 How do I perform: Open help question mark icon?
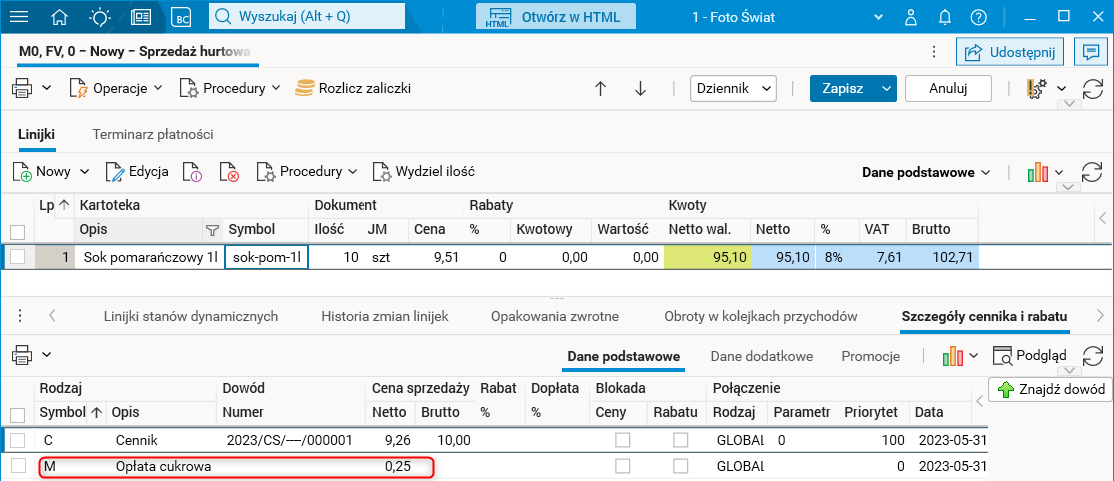[x=979, y=16]
